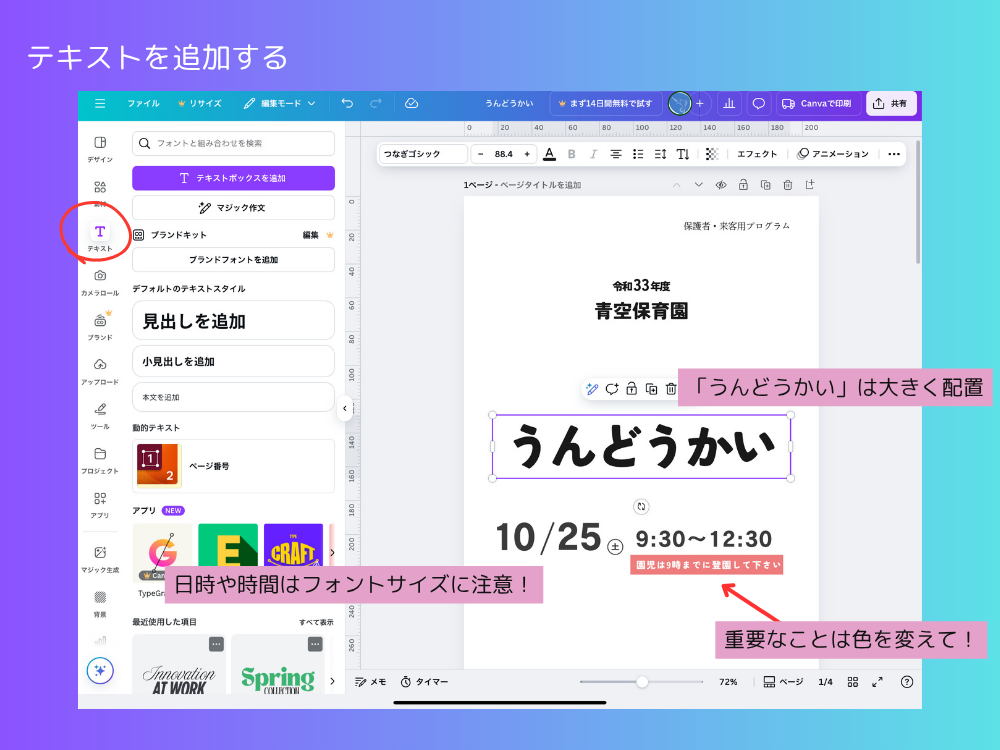Click the Canva assistant sparkle button
This screenshot has width=1000, height=750.
[x=100, y=670]
